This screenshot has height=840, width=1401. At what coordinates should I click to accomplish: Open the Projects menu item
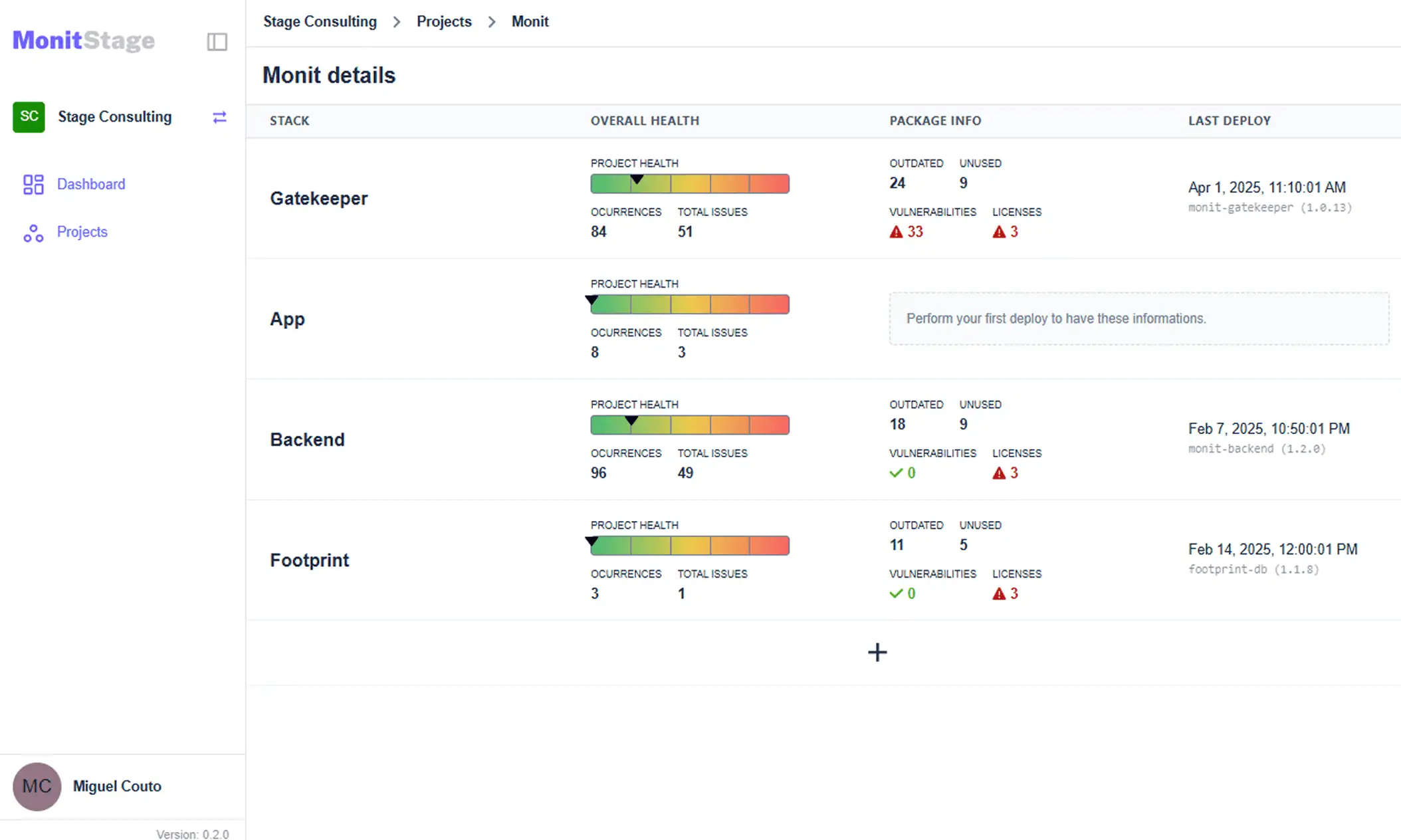point(82,232)
